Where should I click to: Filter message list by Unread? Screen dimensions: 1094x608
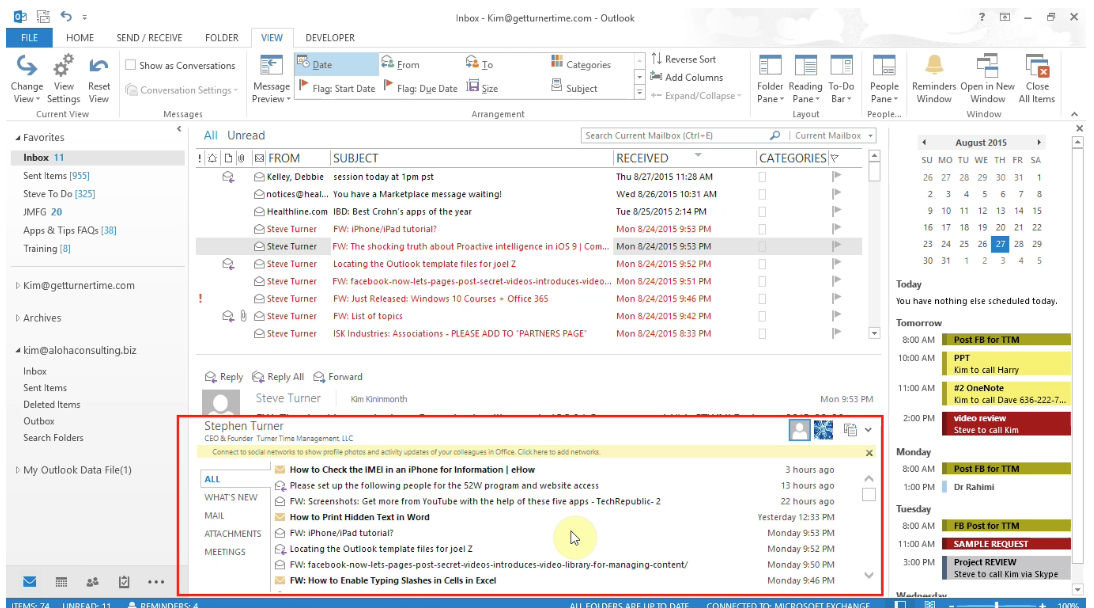(x=246, y=135)
